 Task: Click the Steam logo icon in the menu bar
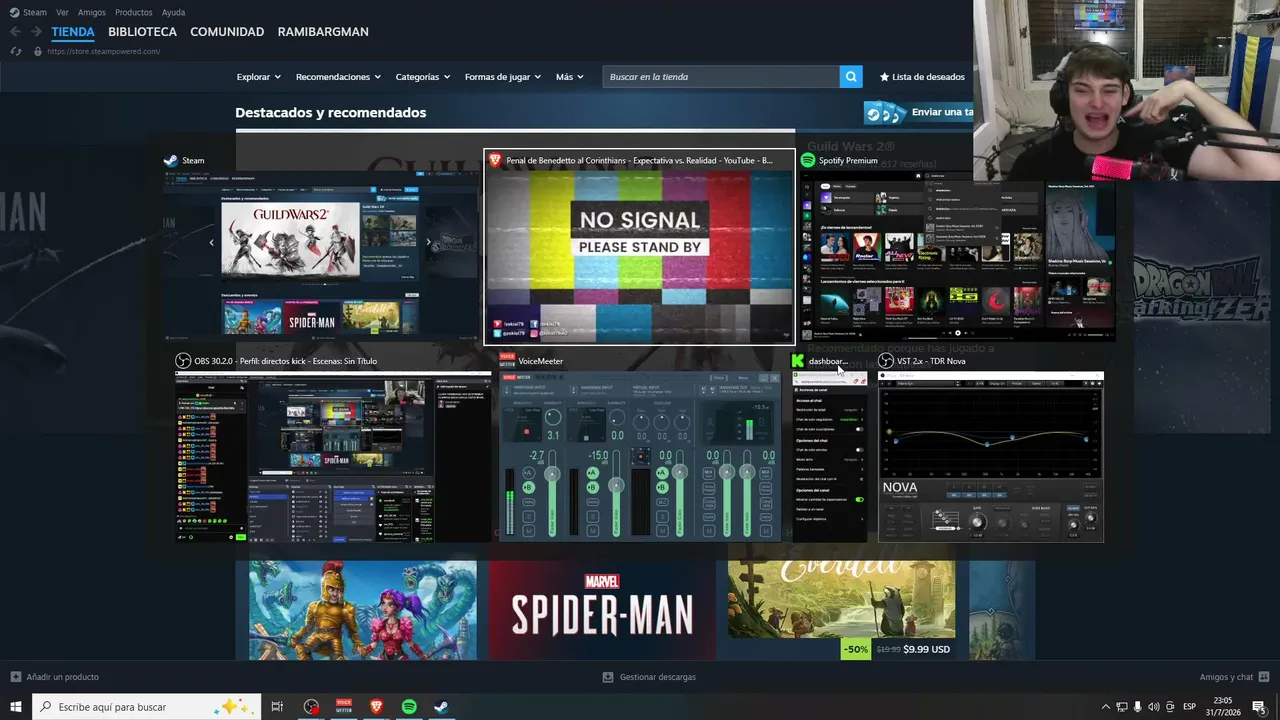14,12
